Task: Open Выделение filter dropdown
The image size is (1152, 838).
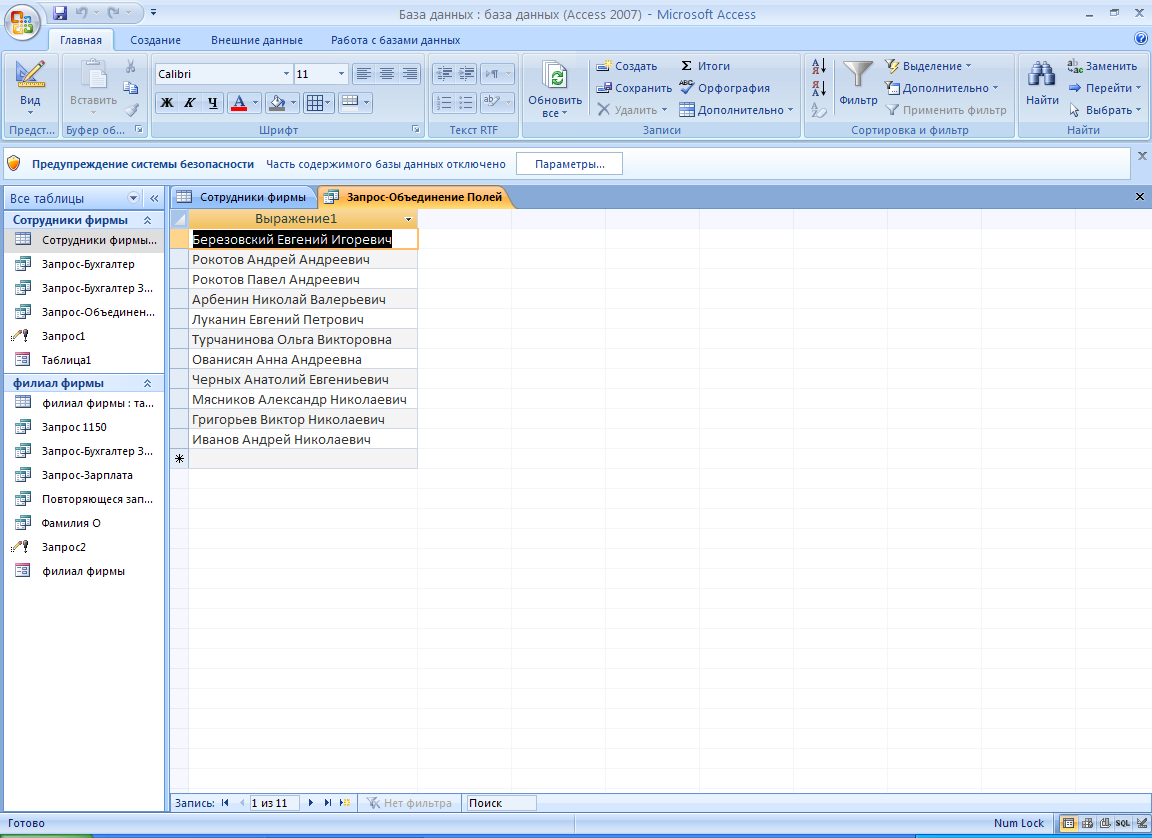Action: tap(929, 66)
